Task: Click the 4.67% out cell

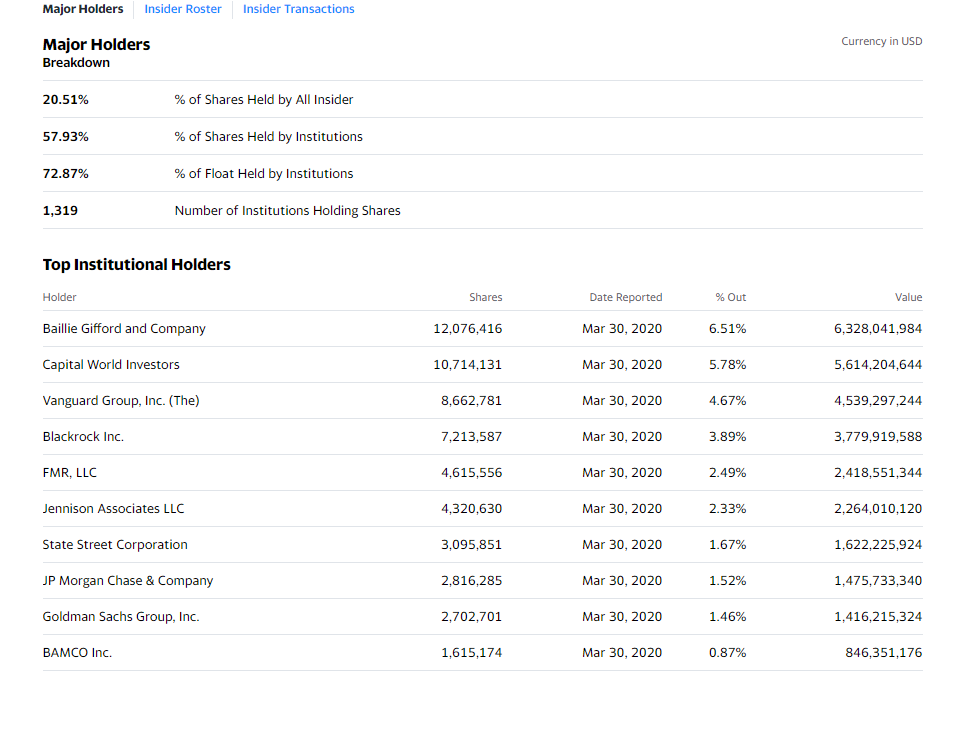Action: 728,401
